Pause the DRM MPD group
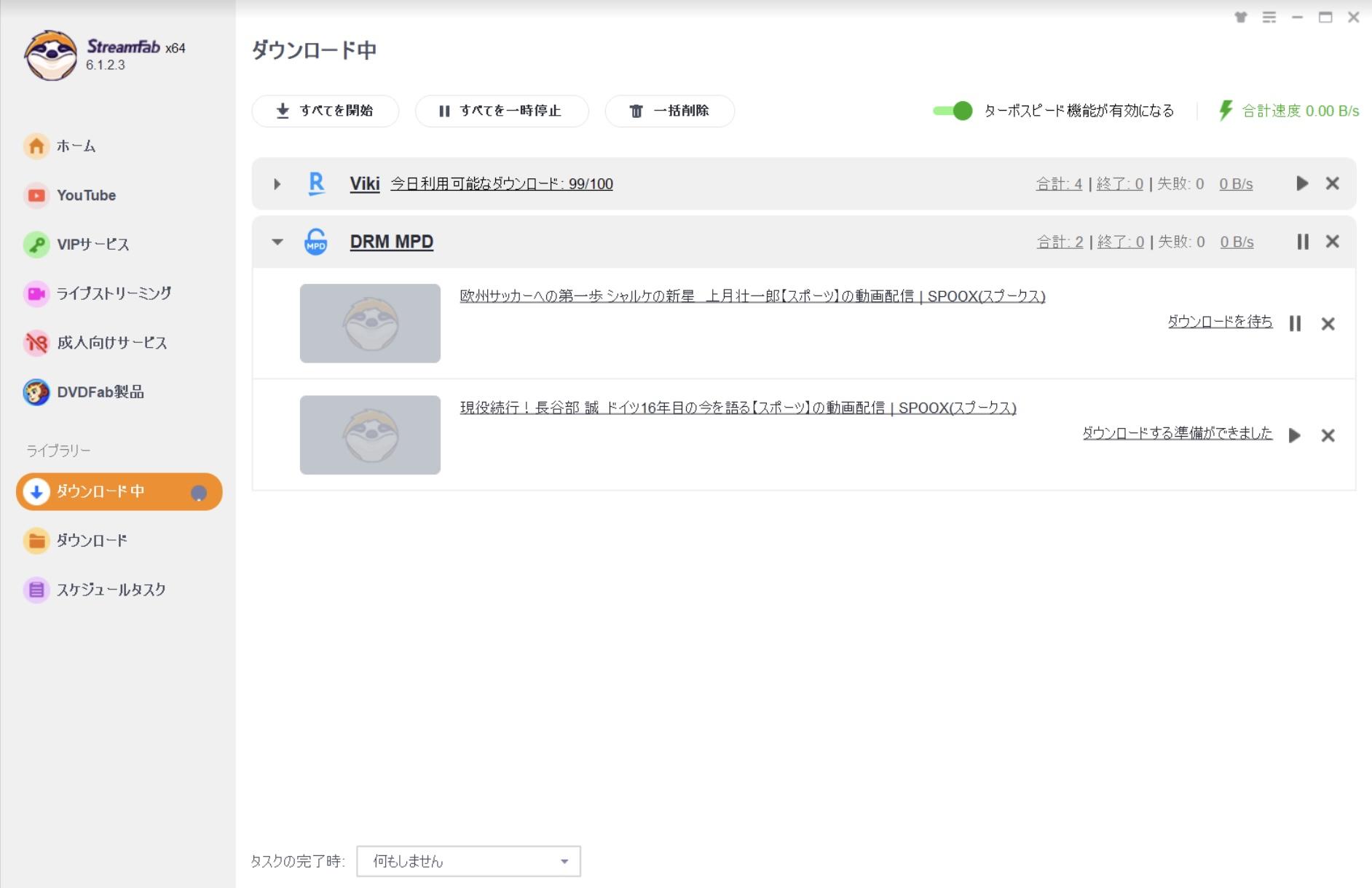The height and width of the screenshot is (888, 1372). click(1302, 242)
